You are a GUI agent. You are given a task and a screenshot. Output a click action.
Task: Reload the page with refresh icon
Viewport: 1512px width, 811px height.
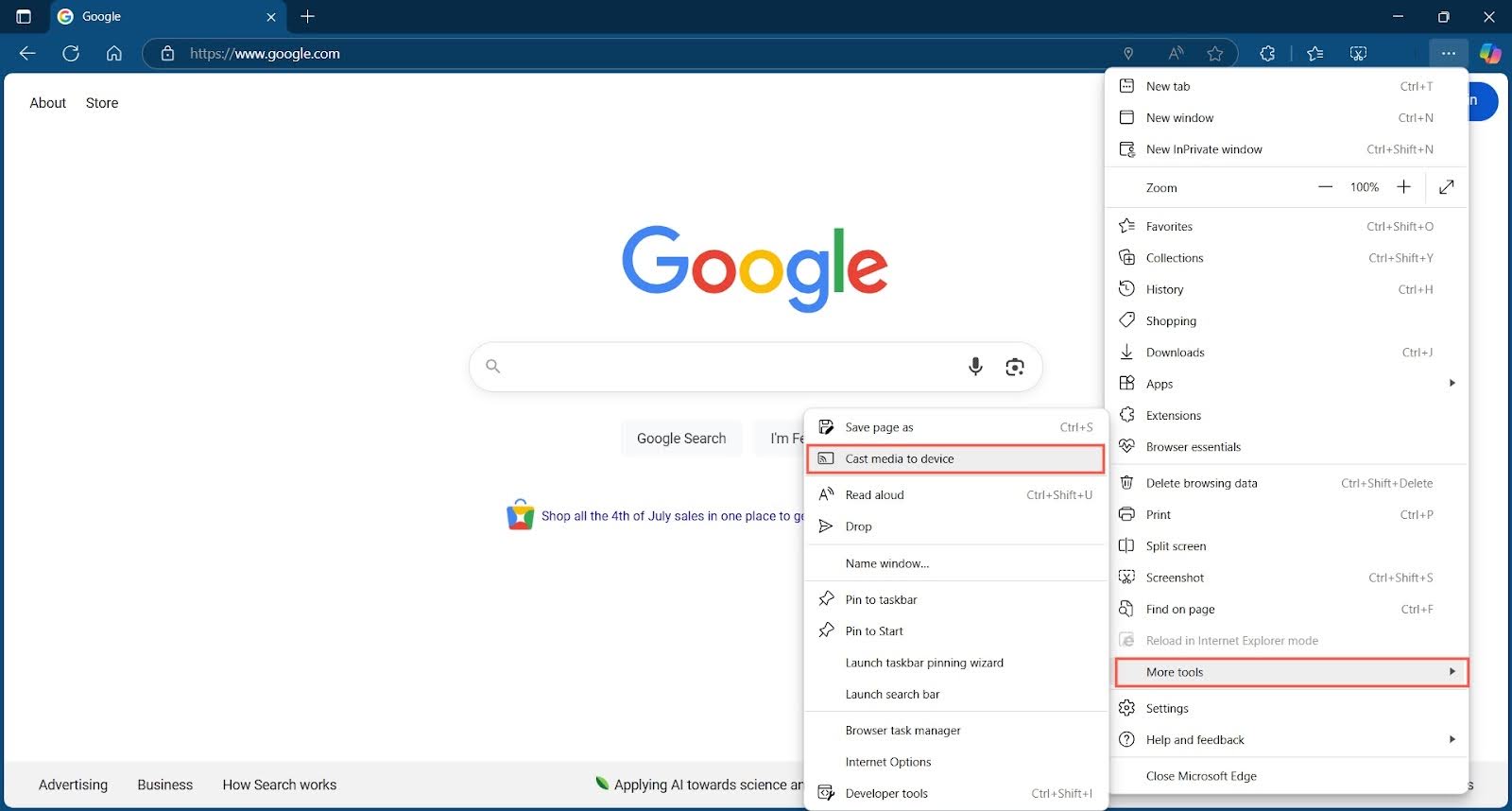click(x=71, y=54)
